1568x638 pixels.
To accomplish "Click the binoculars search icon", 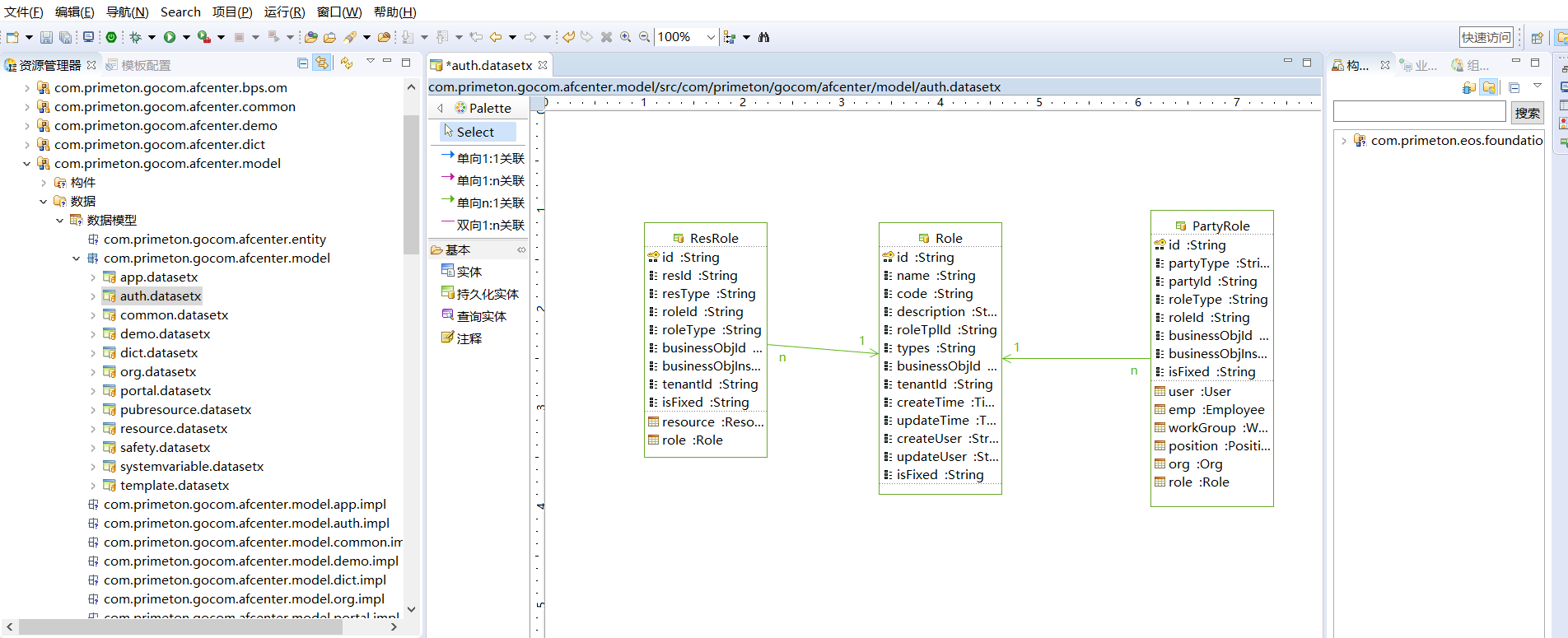I will point(763,37).
